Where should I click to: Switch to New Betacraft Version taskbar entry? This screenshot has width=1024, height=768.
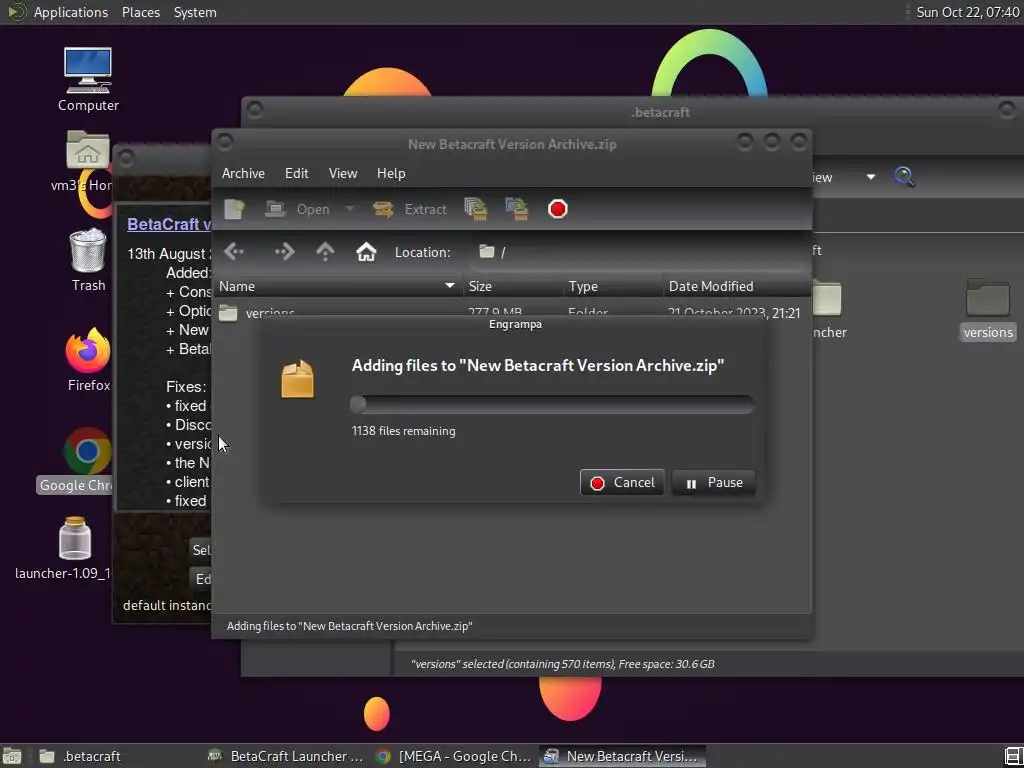coord(622,756)
